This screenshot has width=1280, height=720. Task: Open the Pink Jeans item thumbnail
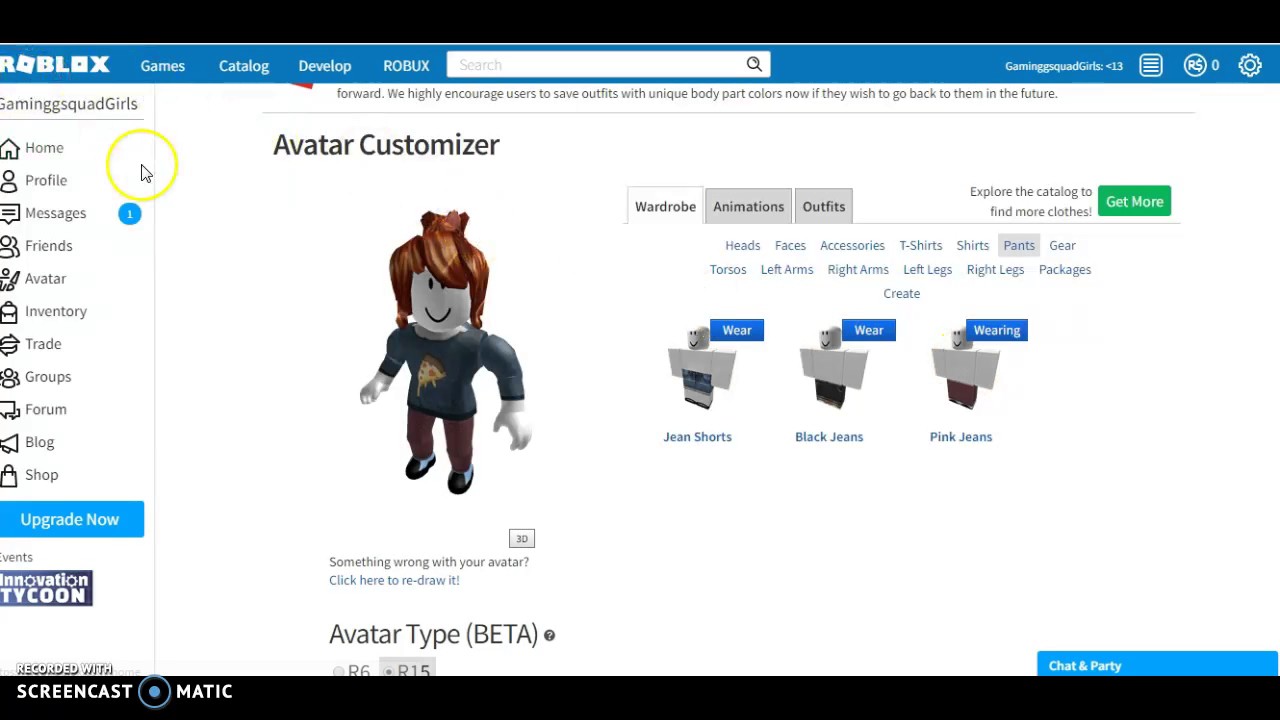963,368
